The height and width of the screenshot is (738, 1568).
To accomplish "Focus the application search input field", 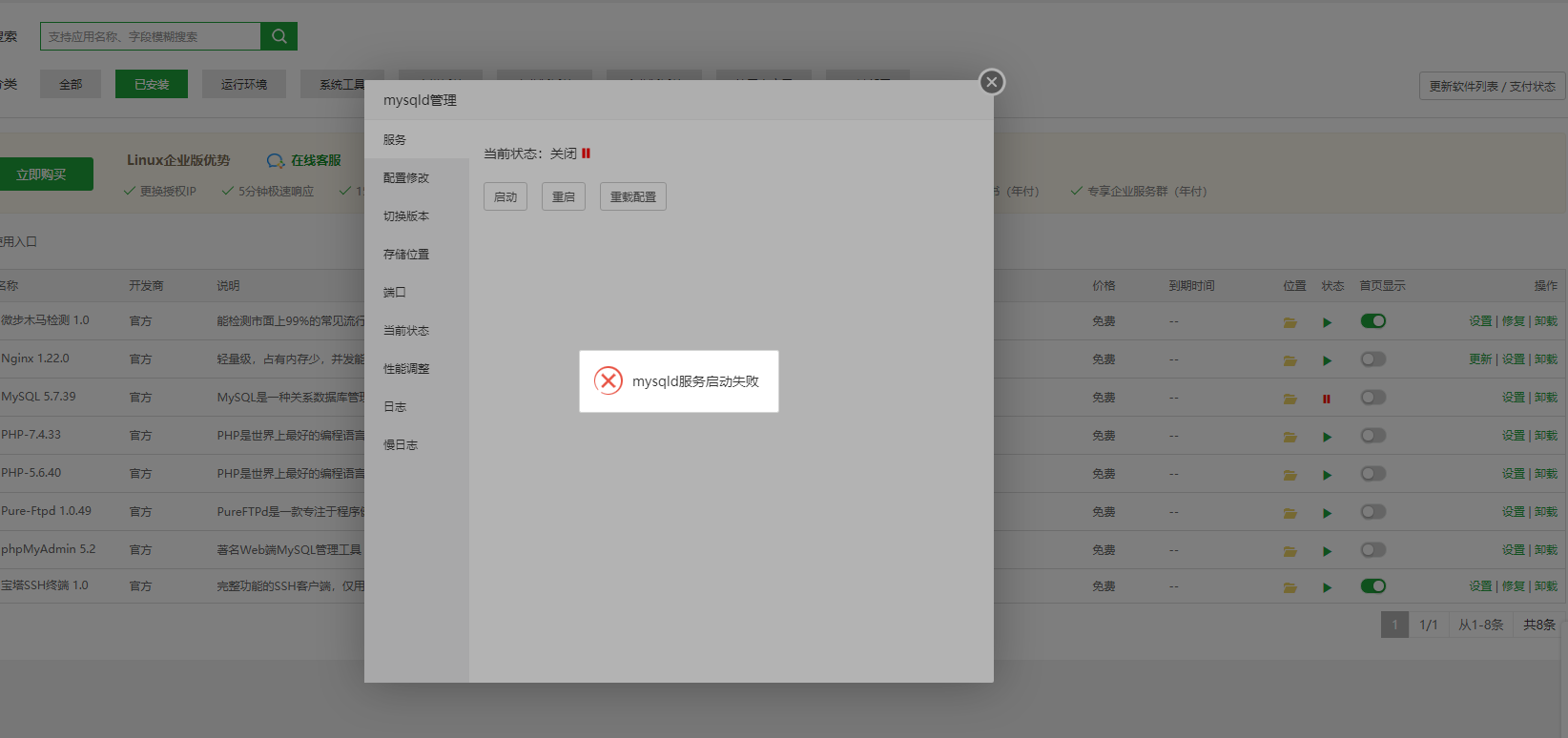I will point(151,36).
